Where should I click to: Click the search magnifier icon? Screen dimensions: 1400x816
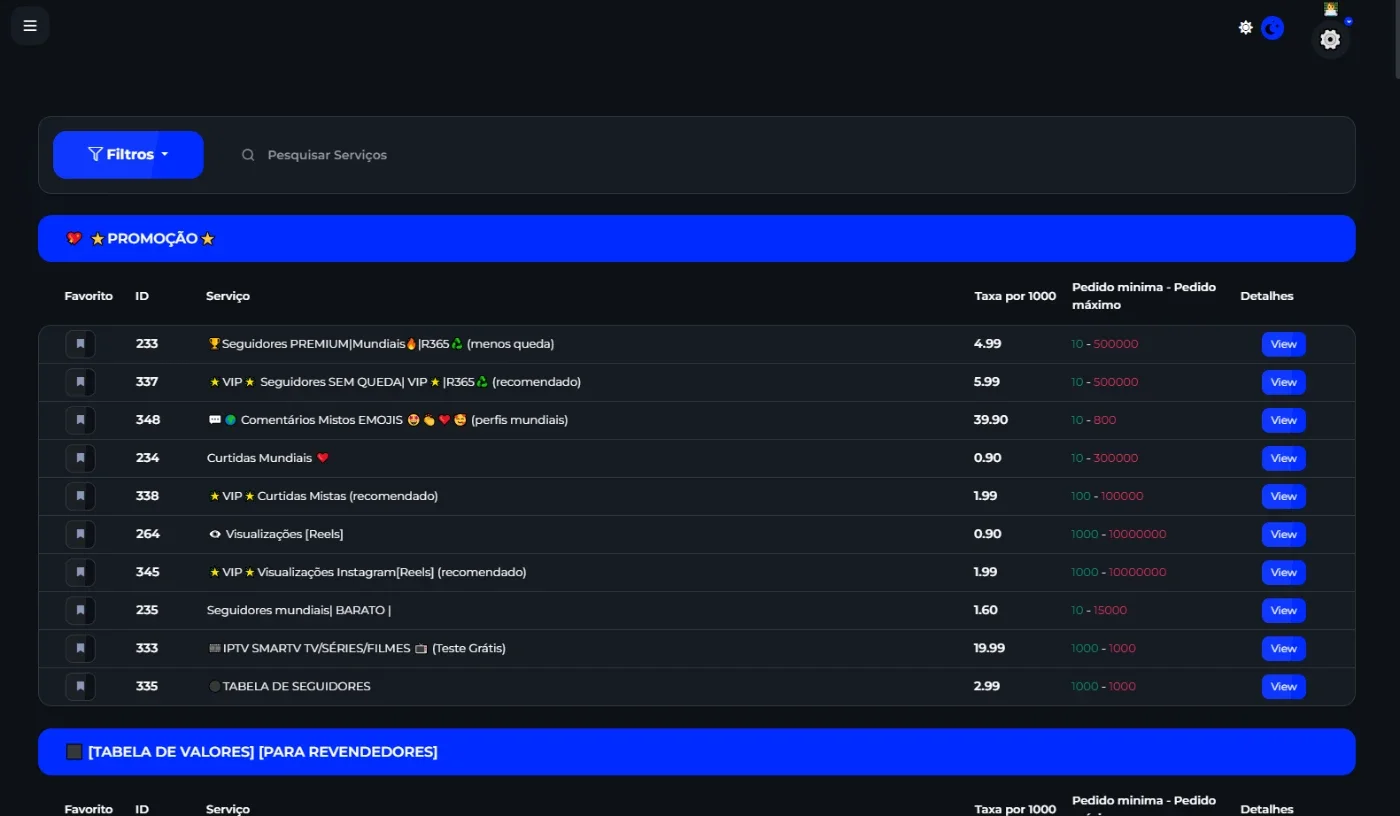pyautogui.click(x=248, y=155)
